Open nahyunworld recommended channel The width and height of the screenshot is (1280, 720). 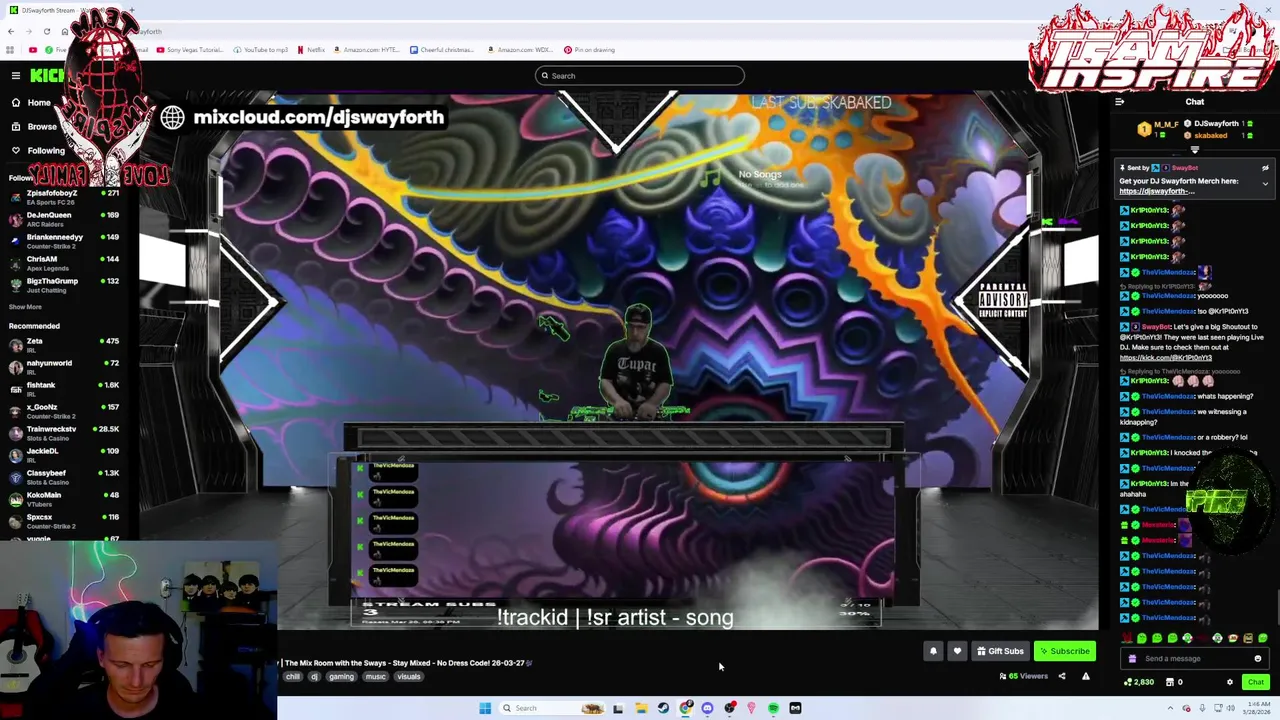coord(64,366)
